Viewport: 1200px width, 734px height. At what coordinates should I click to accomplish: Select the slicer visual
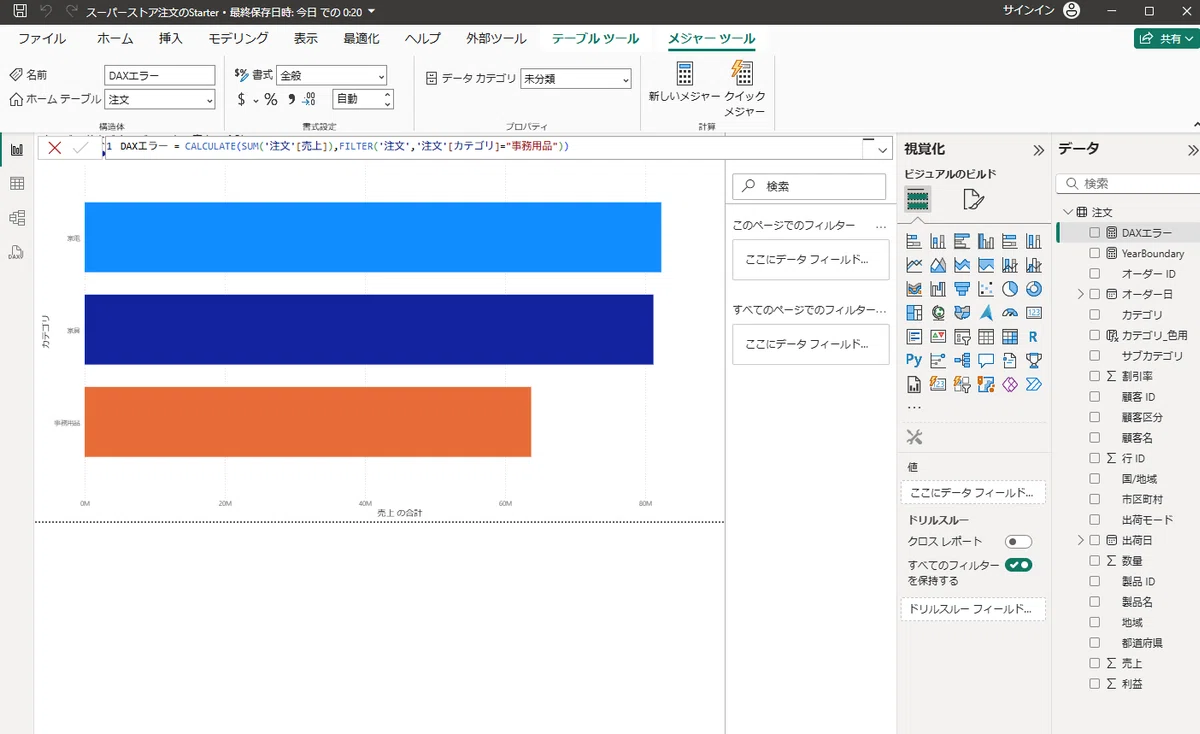point(962,337)
